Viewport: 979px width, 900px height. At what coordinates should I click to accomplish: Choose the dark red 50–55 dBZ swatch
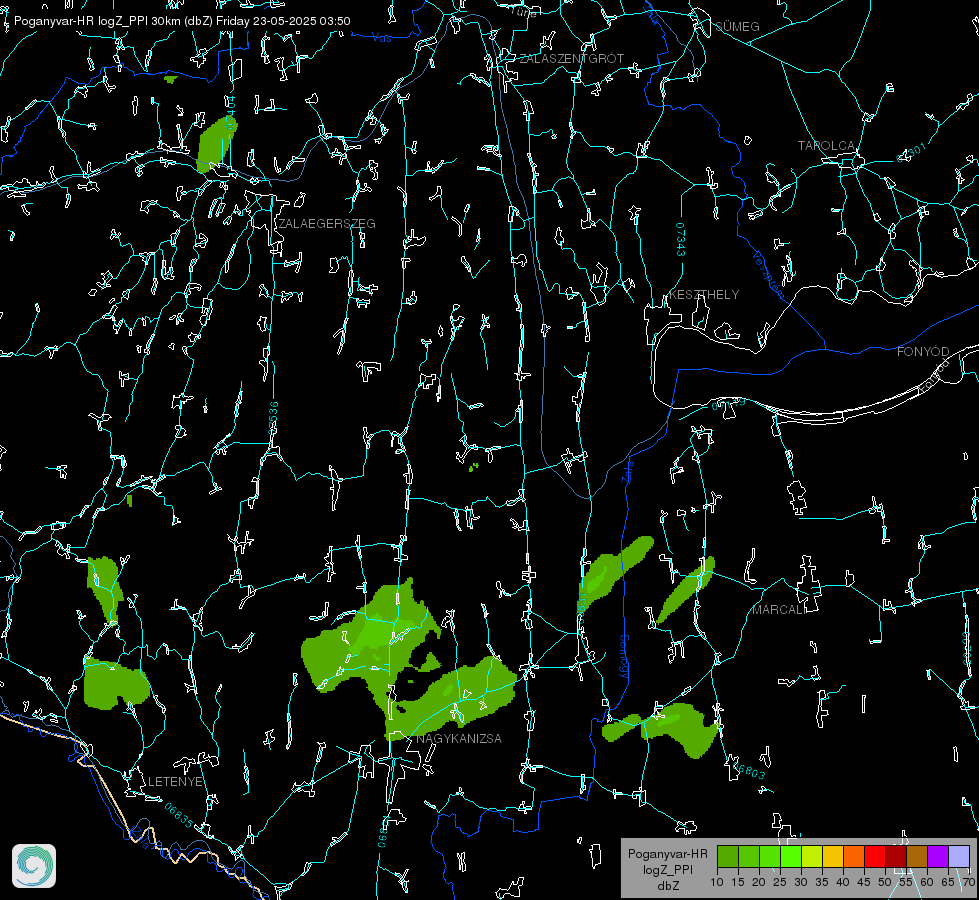pyautogui.click(x=896, y=856)
